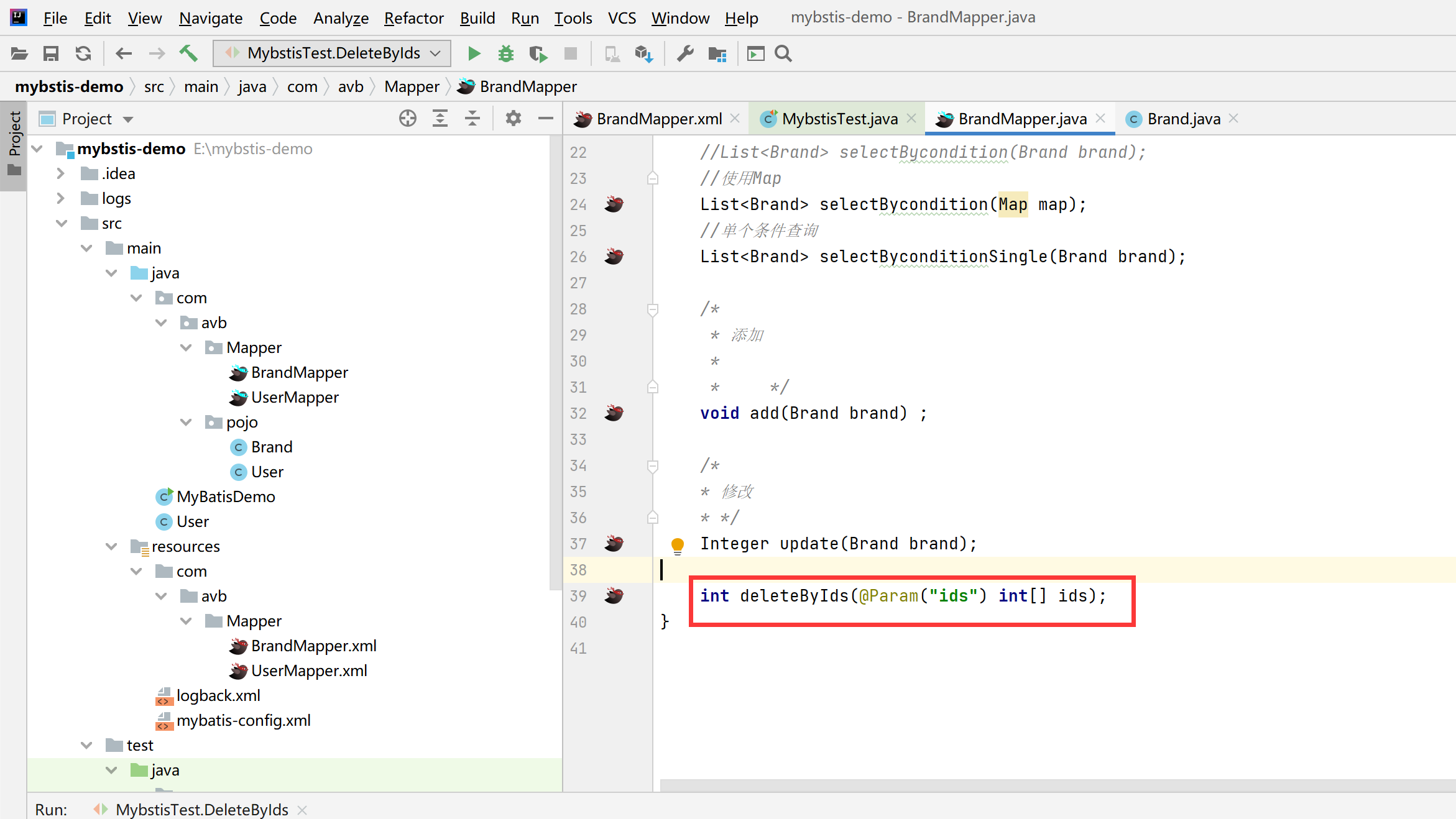Collapse the pojo package node

(185, 422)
